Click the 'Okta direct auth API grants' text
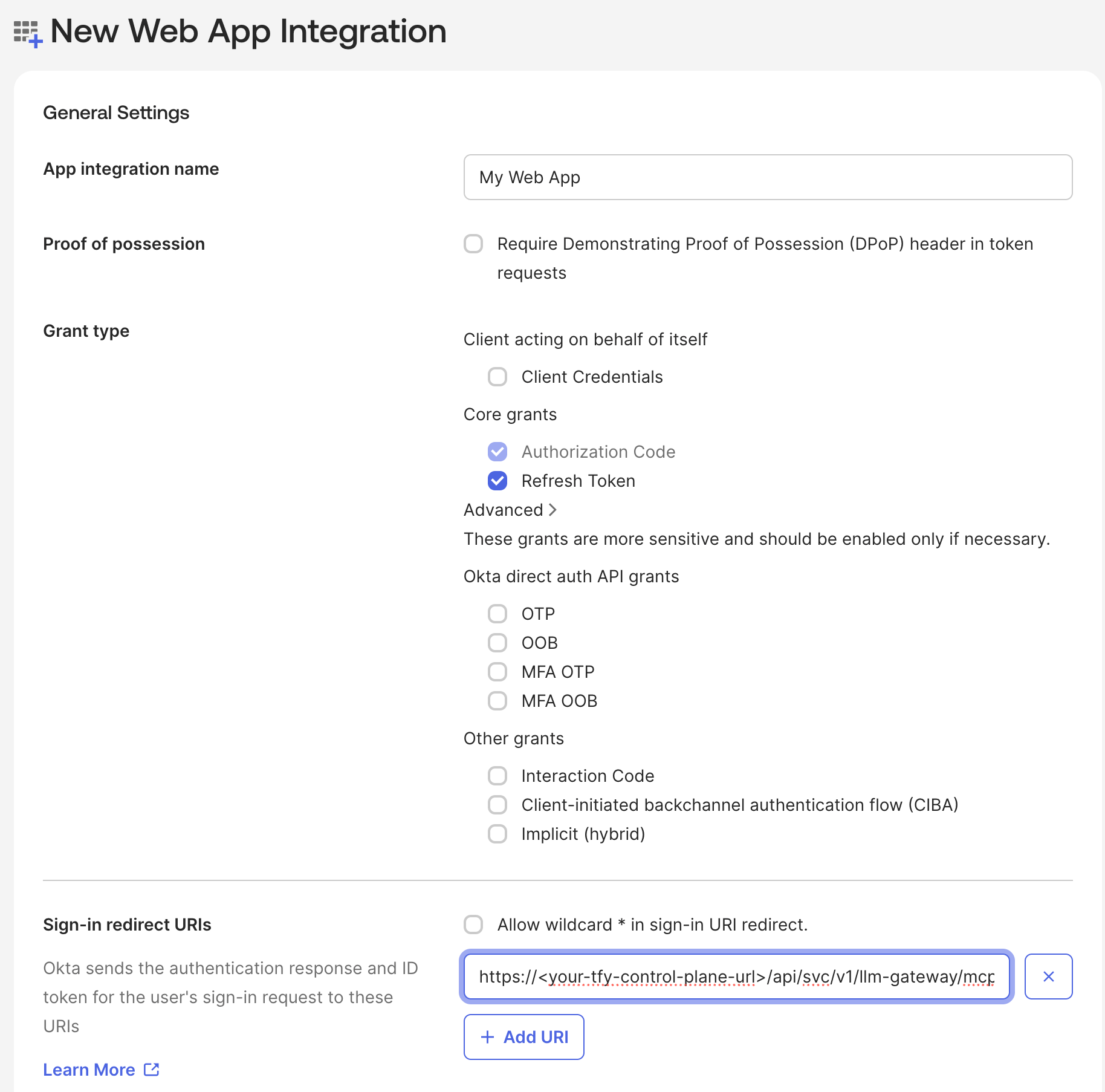1105x1092 pixels. (571, 576)
